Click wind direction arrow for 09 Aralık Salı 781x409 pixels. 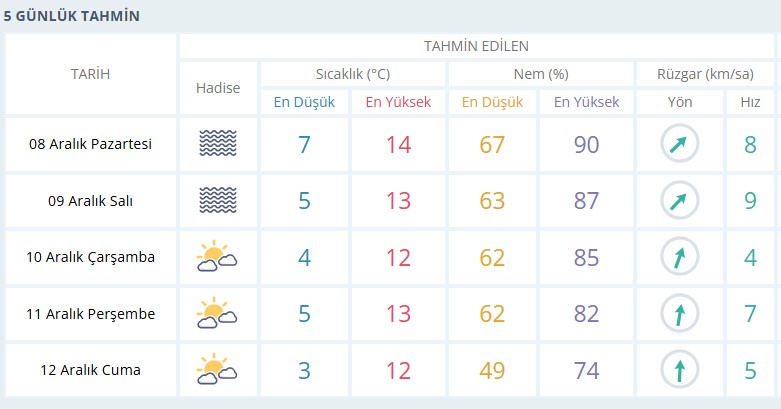(679, 201)
